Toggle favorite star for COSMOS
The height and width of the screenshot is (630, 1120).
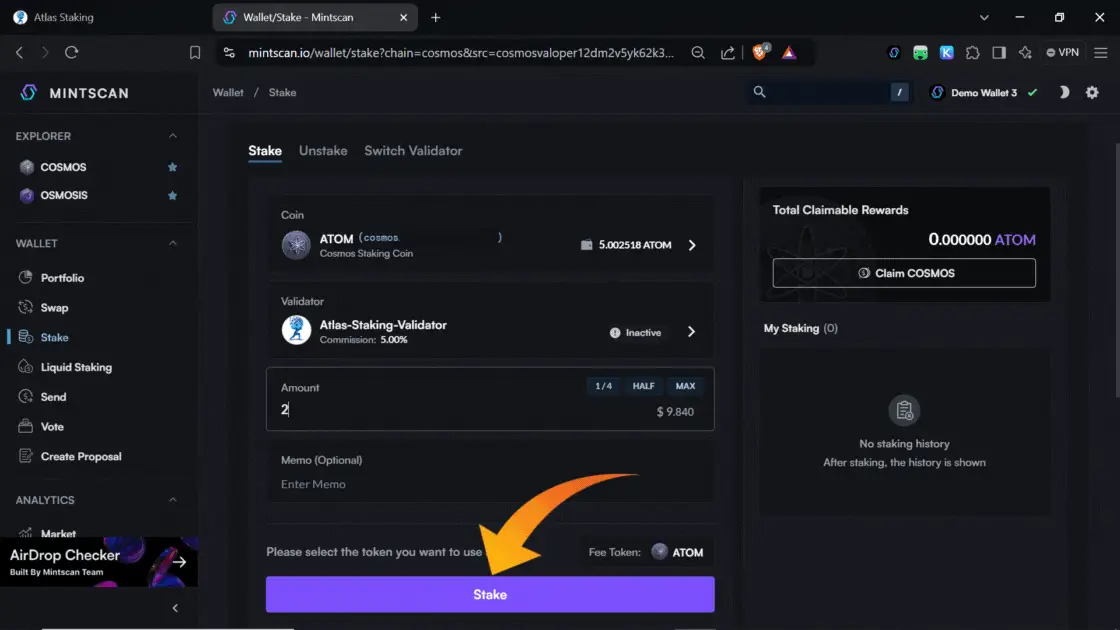click(173, 167)
